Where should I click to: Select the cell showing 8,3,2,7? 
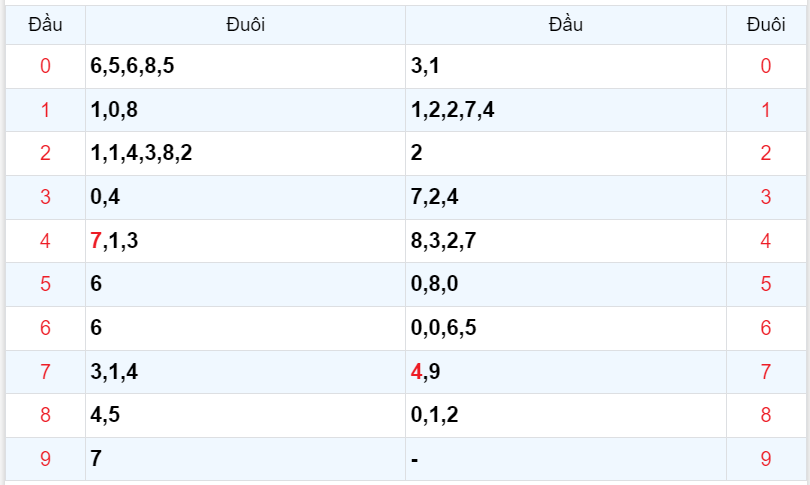tap(444, 240)
